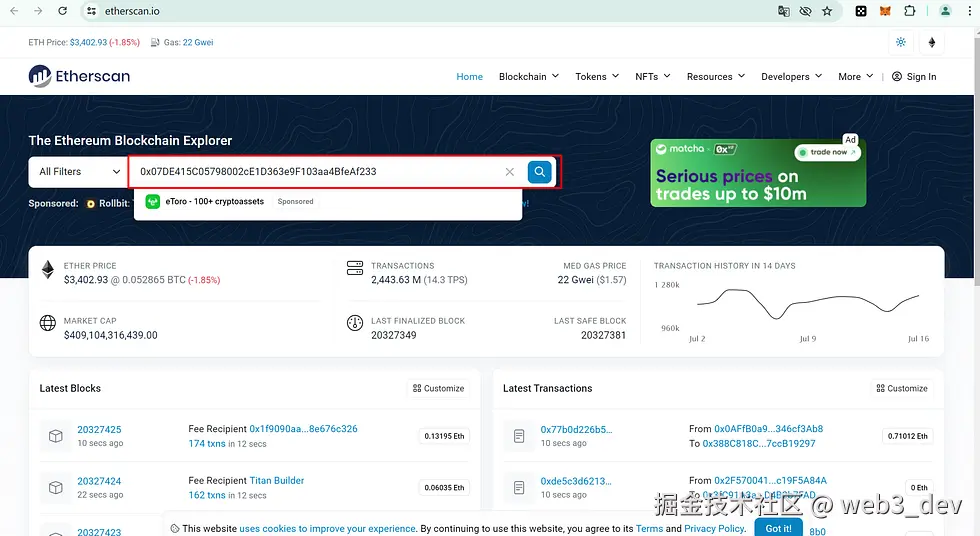
Task: Customize the Latest Transactions panel
Action: 902,388
